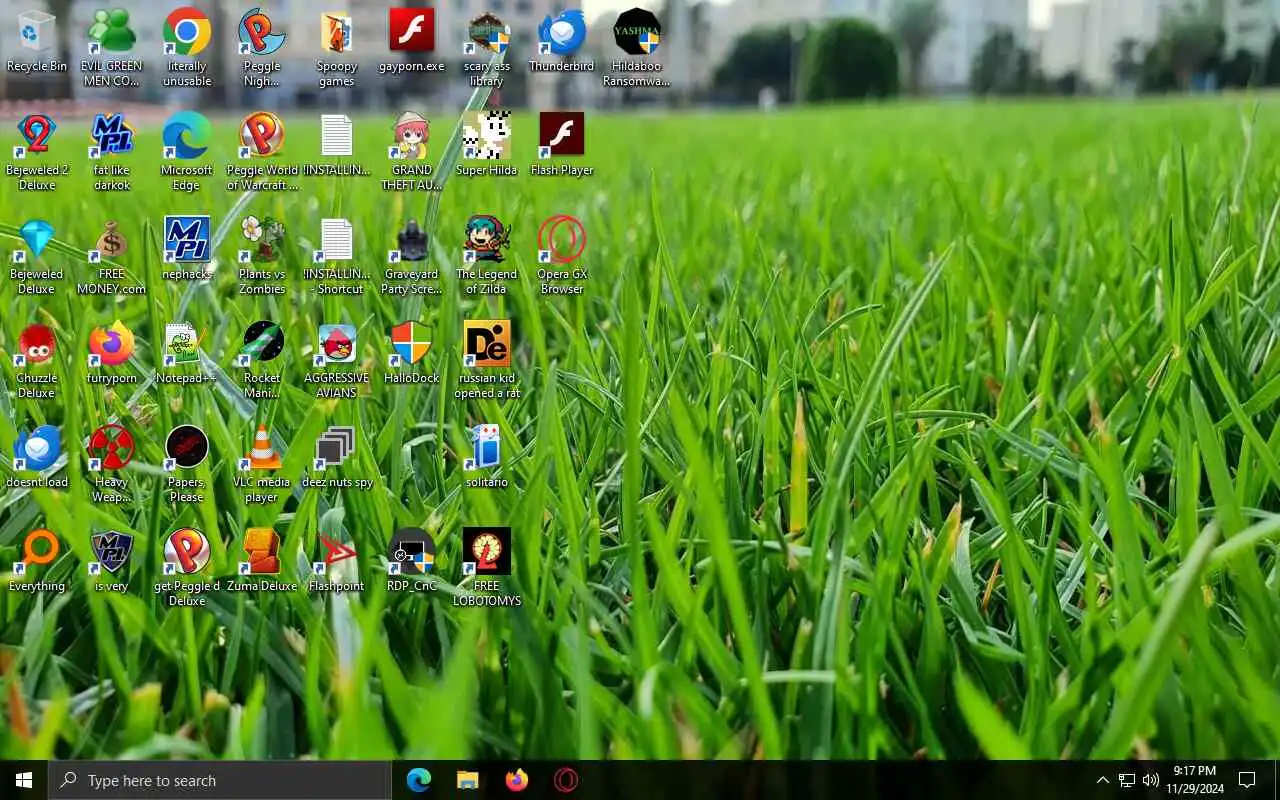Click the Type here to search box
This screenshot has width=1280, height=800.
point(220,780)
